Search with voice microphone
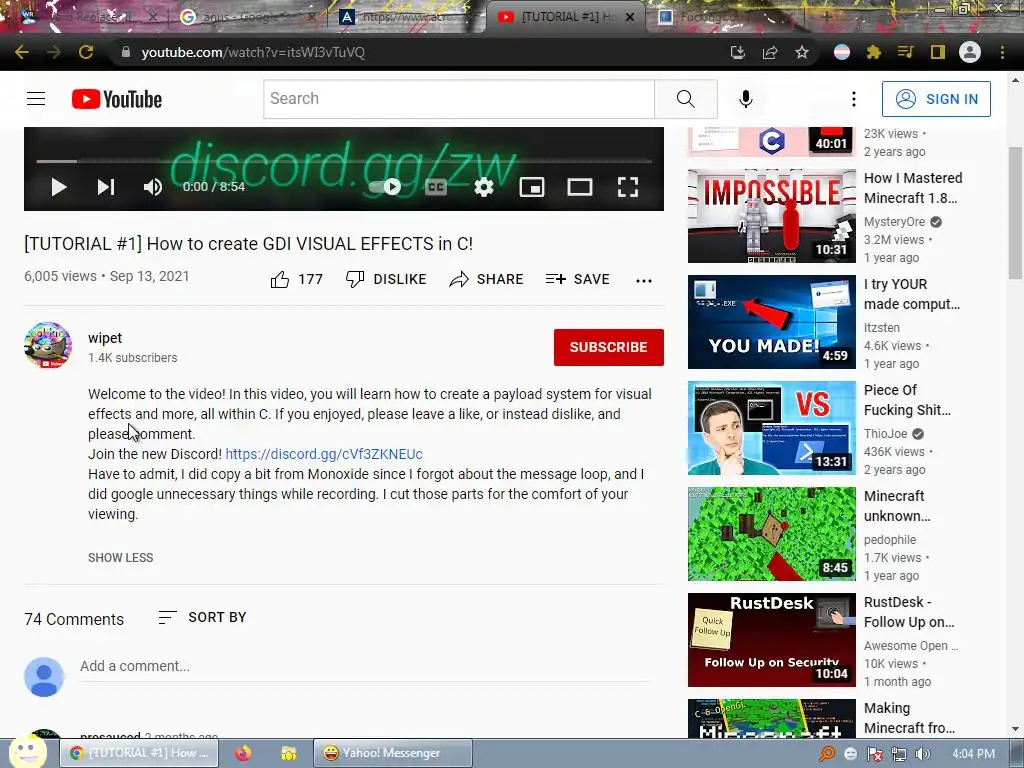Screen dimensions: 1024x768 point(746,99)
